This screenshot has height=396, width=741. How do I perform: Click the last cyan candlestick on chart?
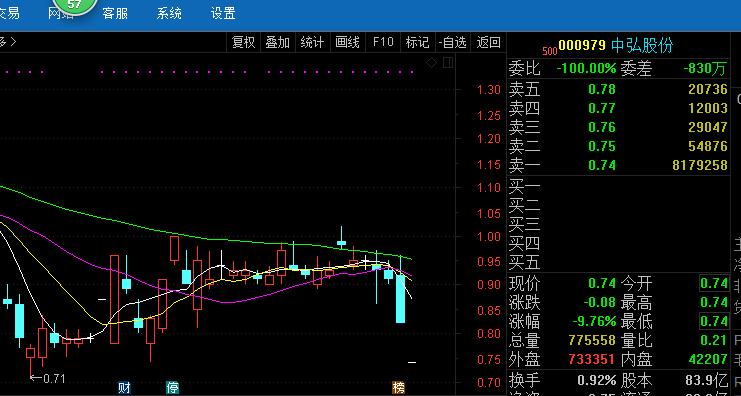click(400, 290)
